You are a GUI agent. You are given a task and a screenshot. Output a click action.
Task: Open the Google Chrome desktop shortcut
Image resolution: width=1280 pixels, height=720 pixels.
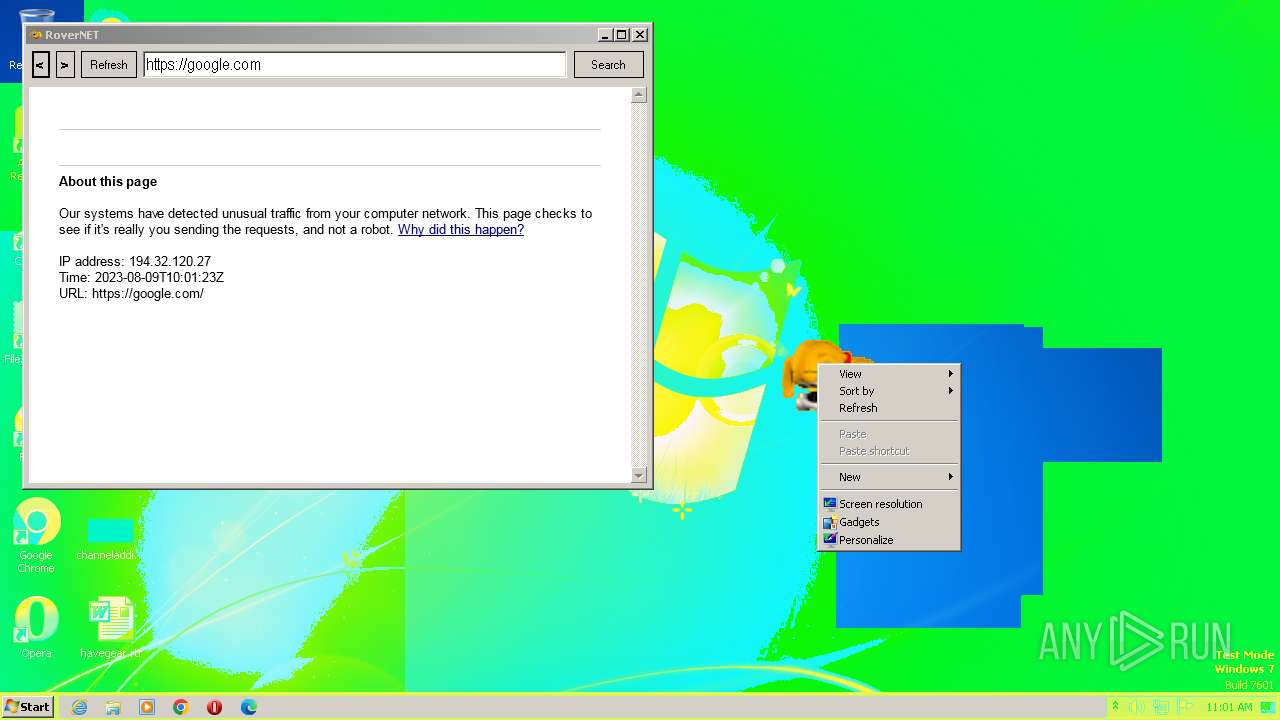click(x=36, y=535)
